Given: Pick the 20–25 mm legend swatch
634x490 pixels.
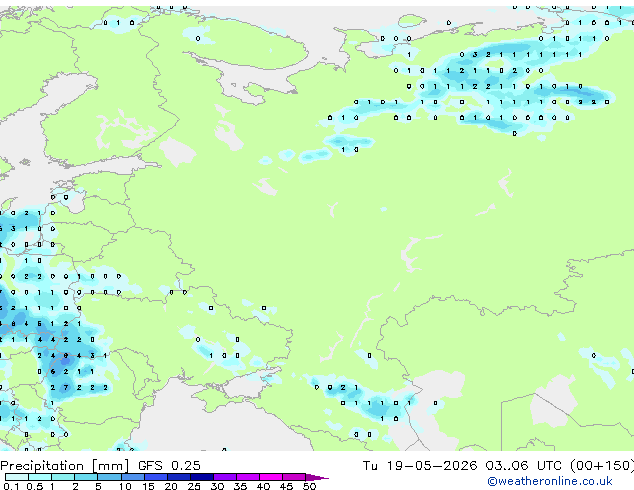Looking at the screenshot, I should click(x=178, y=477).
